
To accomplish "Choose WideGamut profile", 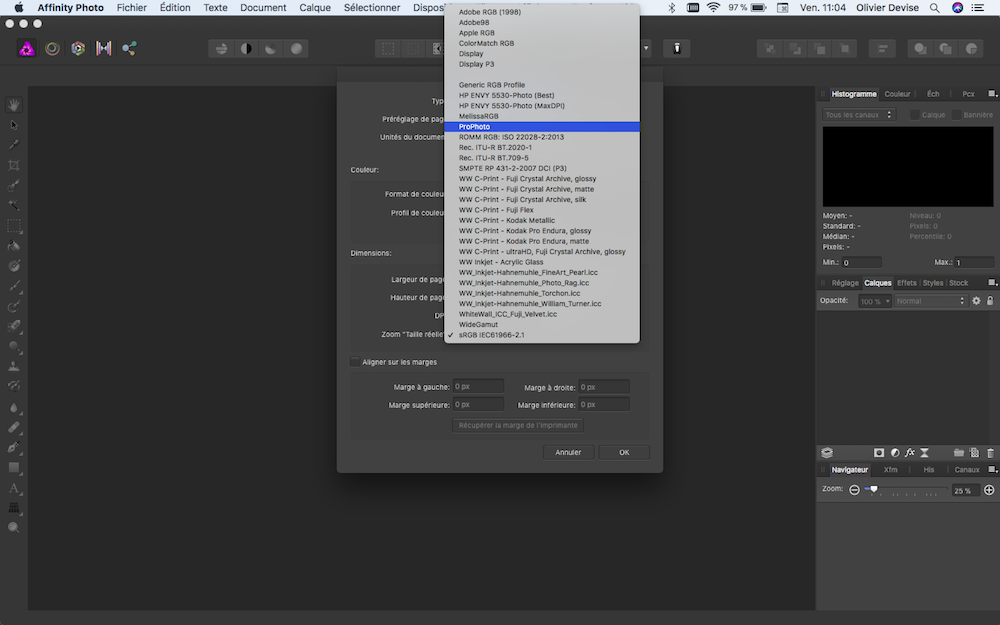I will tap(542, 325).
